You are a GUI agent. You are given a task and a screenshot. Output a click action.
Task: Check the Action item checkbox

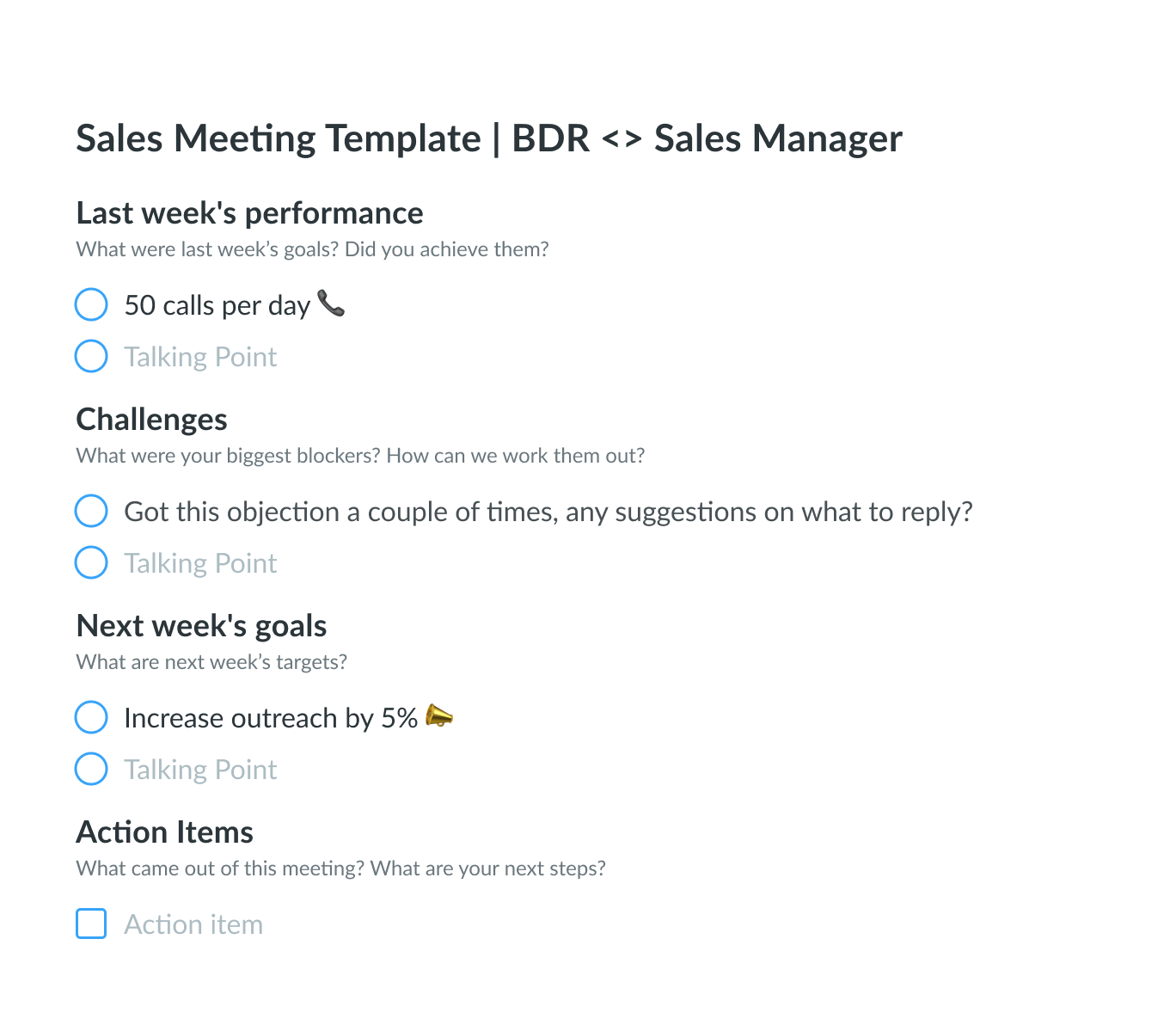91,924
